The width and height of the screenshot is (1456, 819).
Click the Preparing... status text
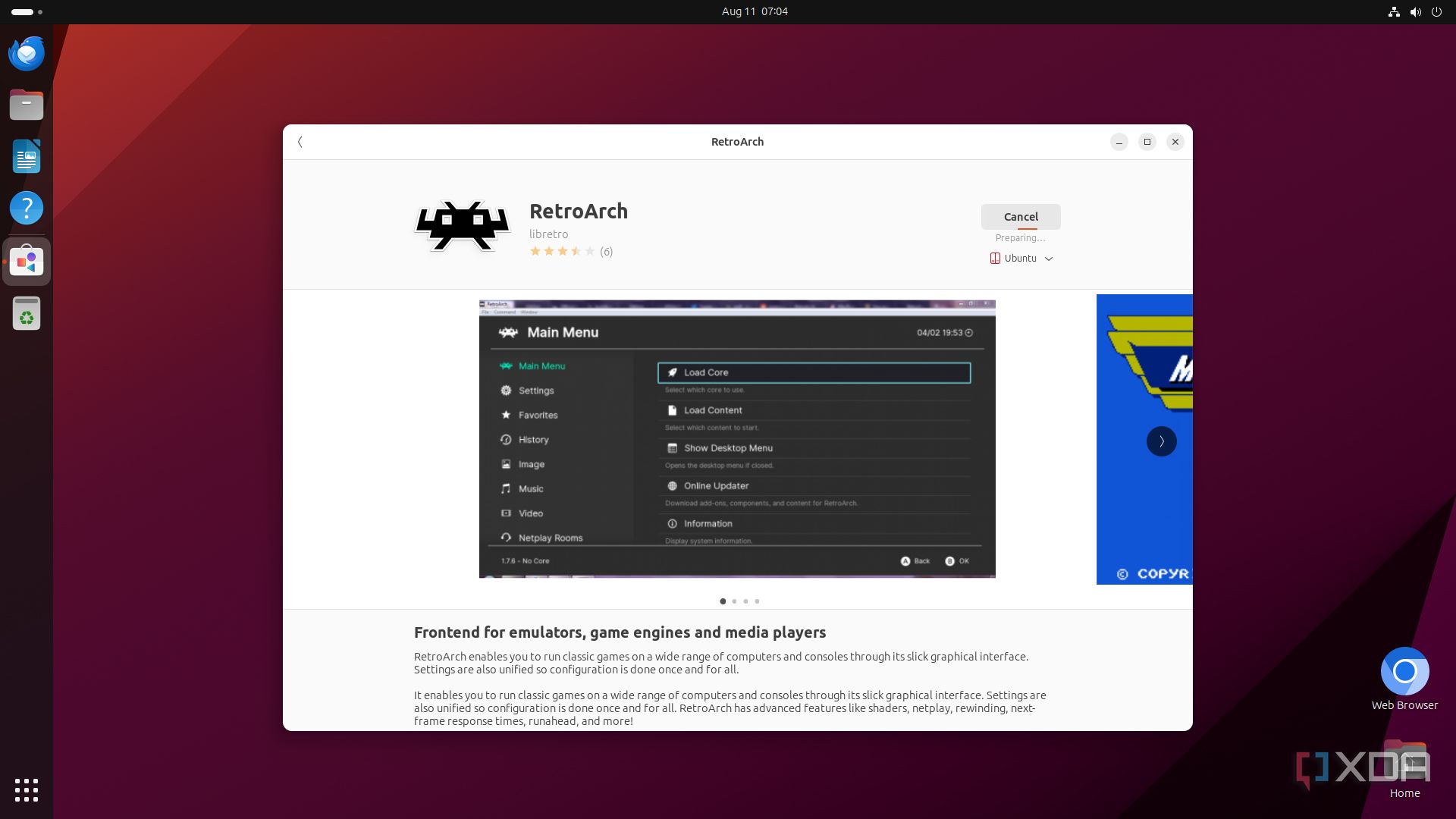click(1021, 238)
